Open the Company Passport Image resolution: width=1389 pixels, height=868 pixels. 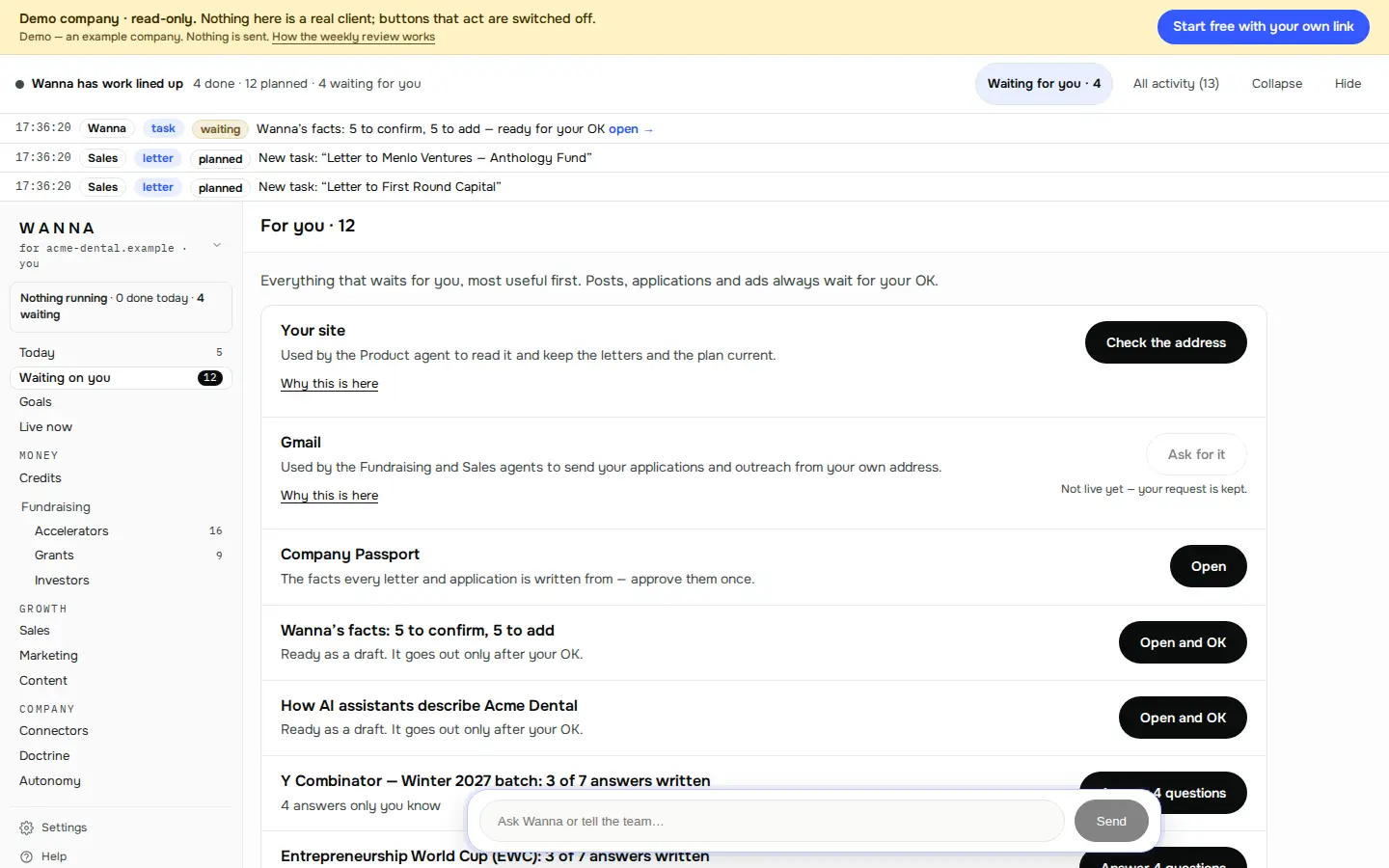coord(1208,566)
